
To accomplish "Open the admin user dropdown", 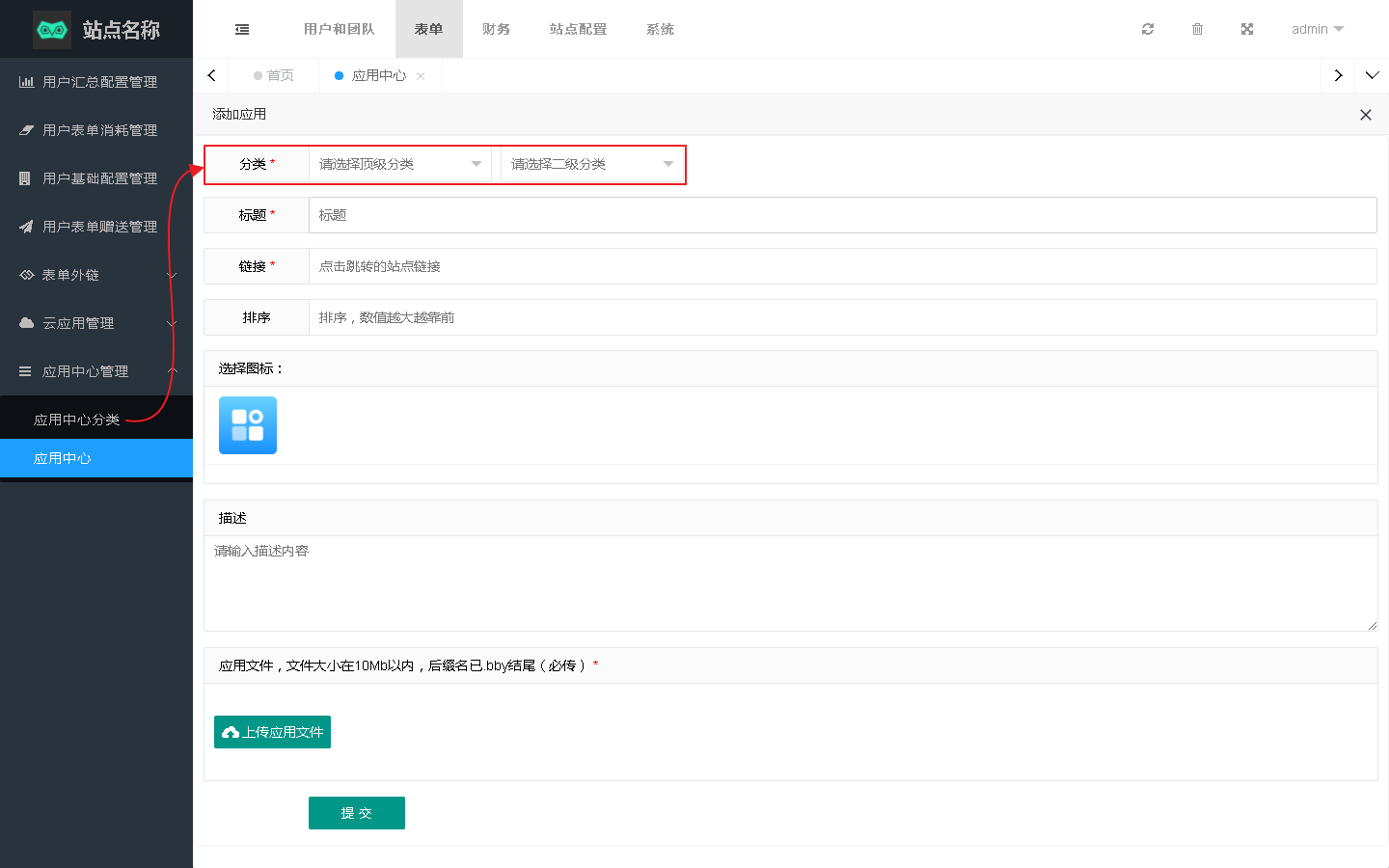I will pos(1317,29).
